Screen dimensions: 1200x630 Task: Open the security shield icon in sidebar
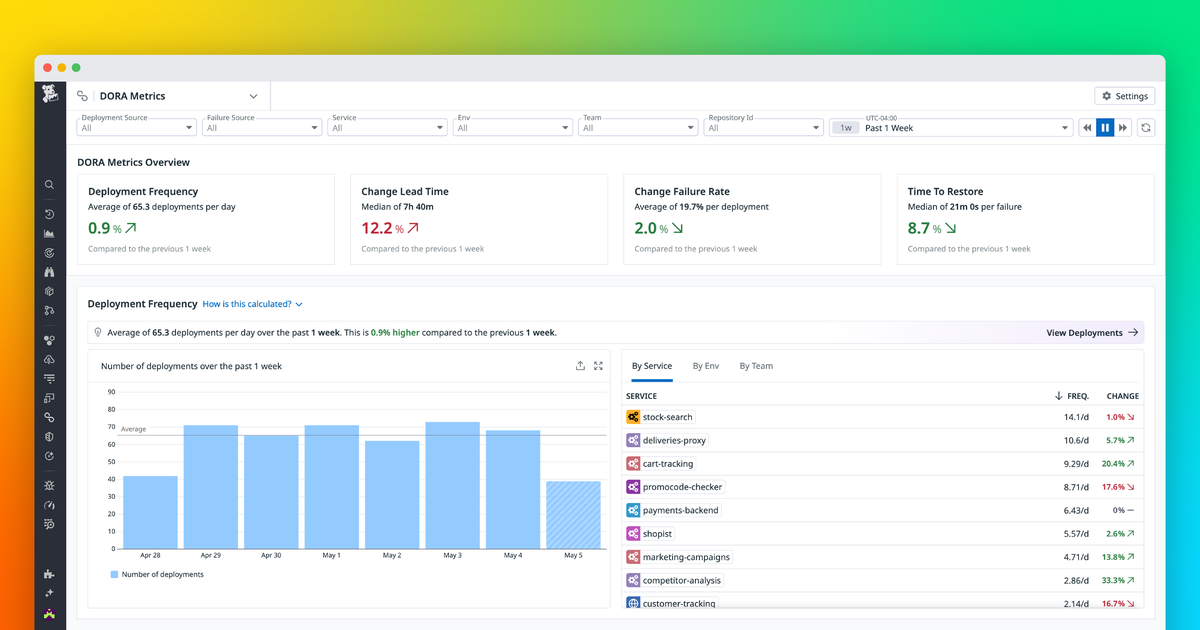pos(49,437)
